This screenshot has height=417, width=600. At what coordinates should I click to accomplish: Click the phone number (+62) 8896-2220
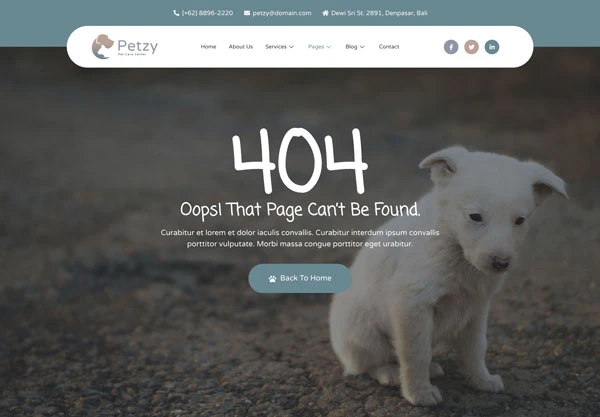tap(207, 13)
